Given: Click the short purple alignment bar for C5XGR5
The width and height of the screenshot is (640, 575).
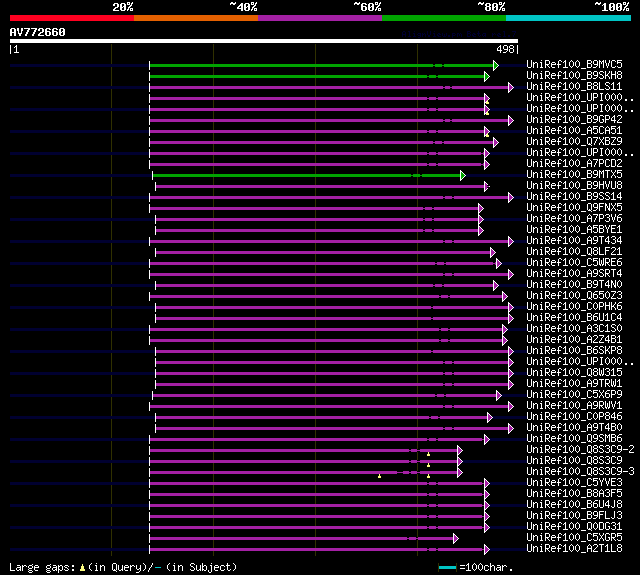Looking at the screenshot, I should (304, 539).
